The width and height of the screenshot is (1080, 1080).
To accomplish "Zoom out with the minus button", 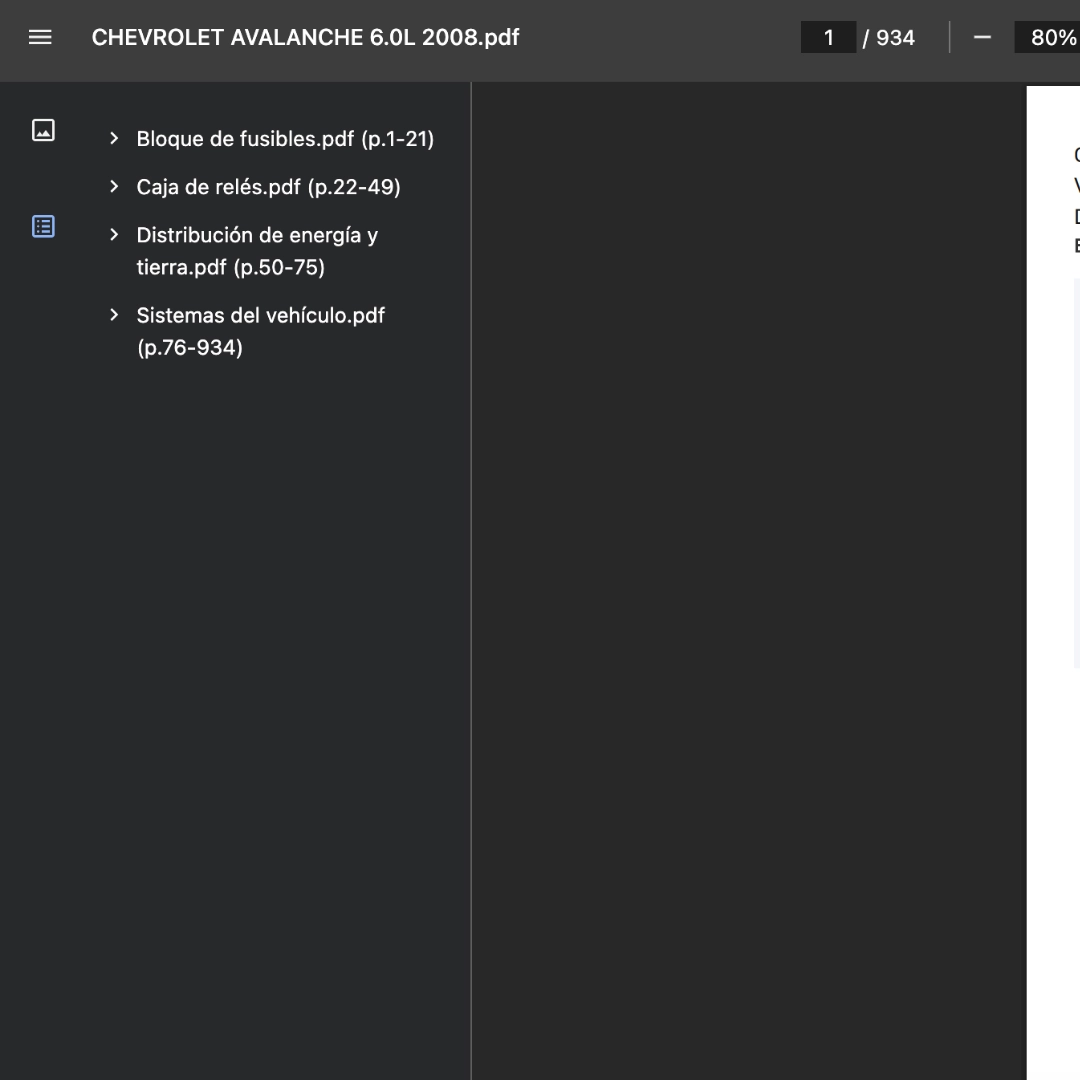I will click(x=982, y=37).
